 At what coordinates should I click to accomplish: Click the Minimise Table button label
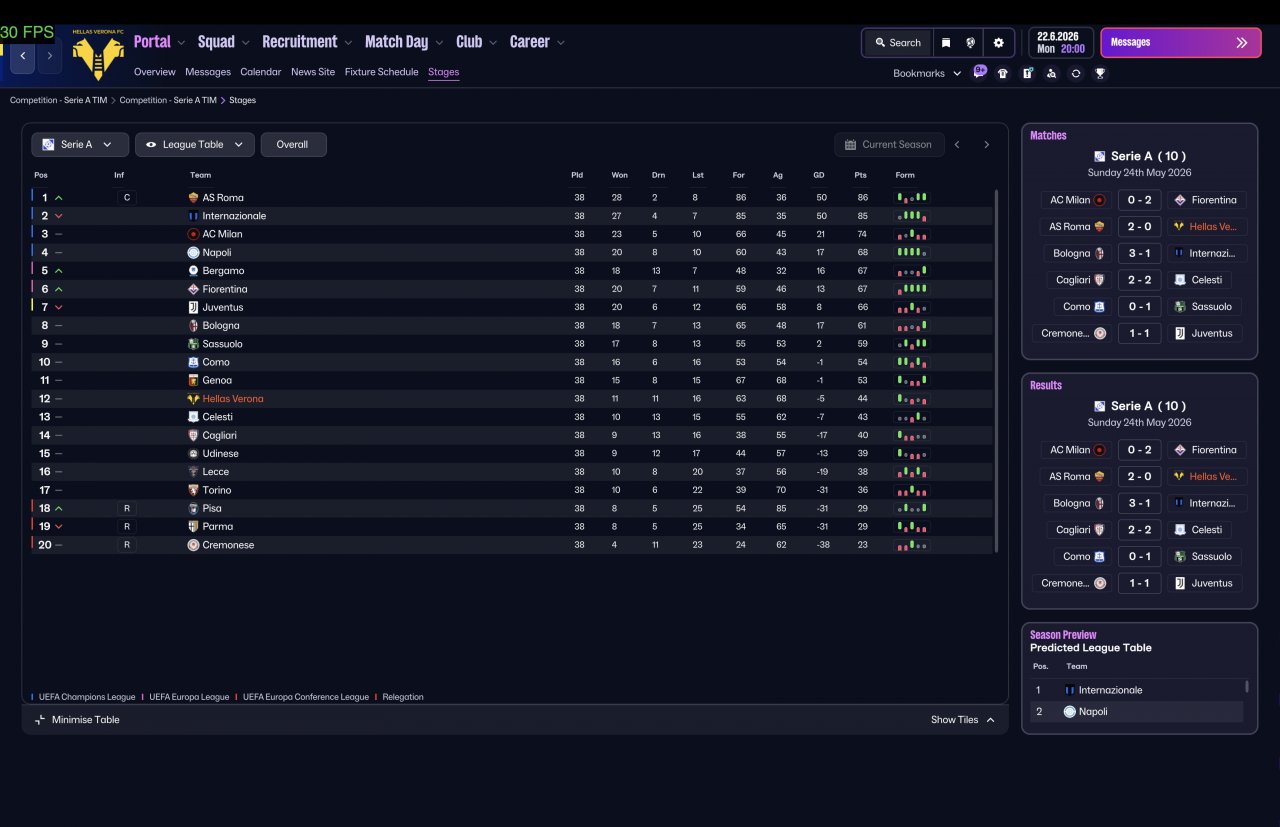coord(86,720)
